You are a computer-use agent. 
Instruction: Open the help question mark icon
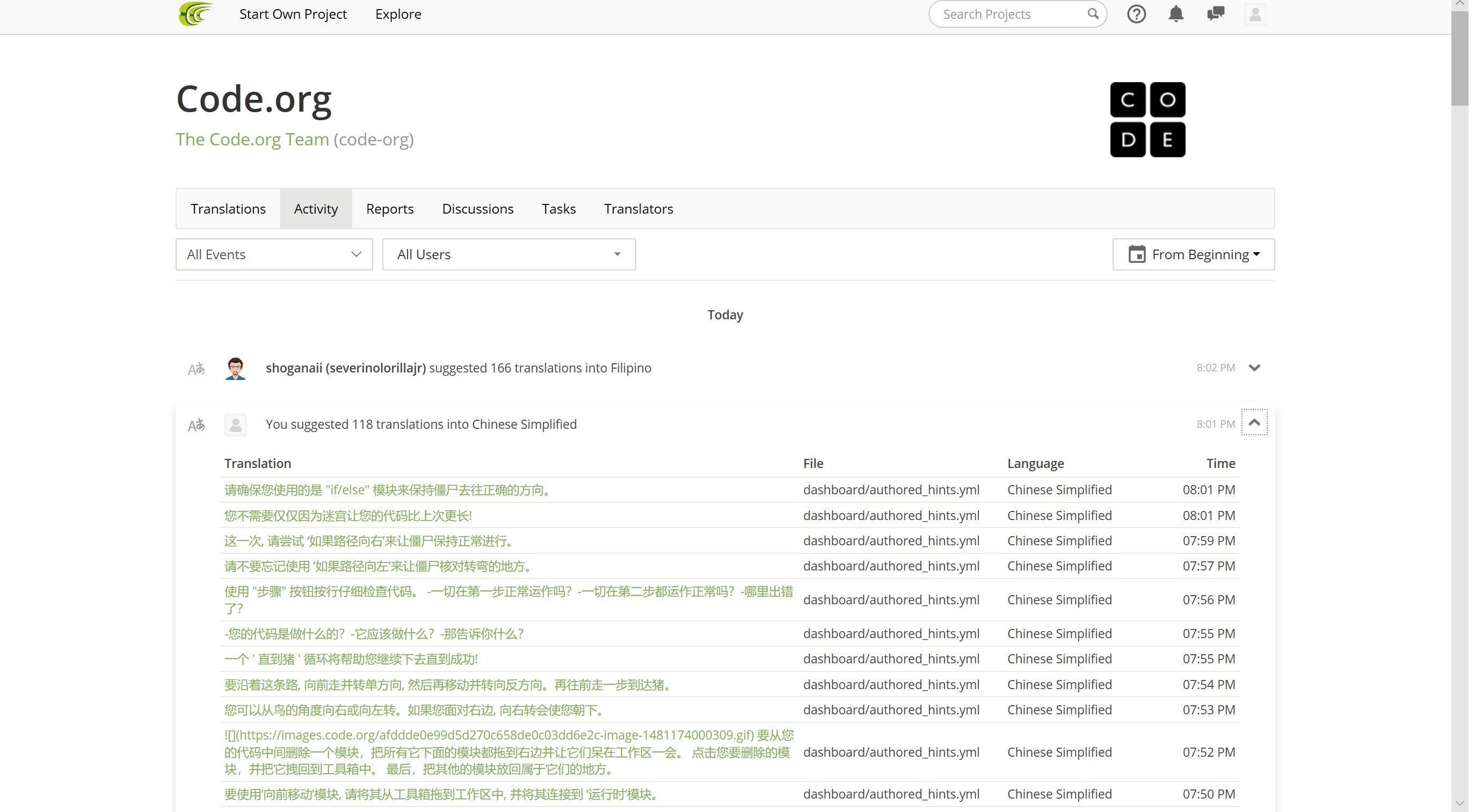pos(1136,14)
